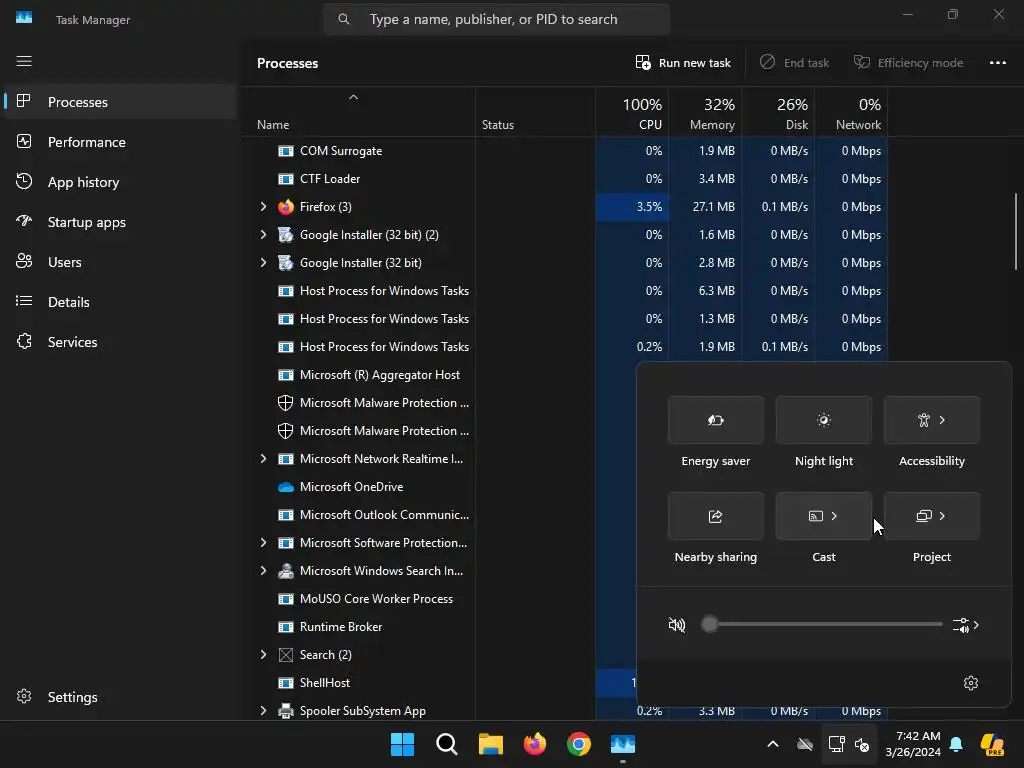Click the End task button
The height and width of the screenshot is (768, 1024).
794,63
